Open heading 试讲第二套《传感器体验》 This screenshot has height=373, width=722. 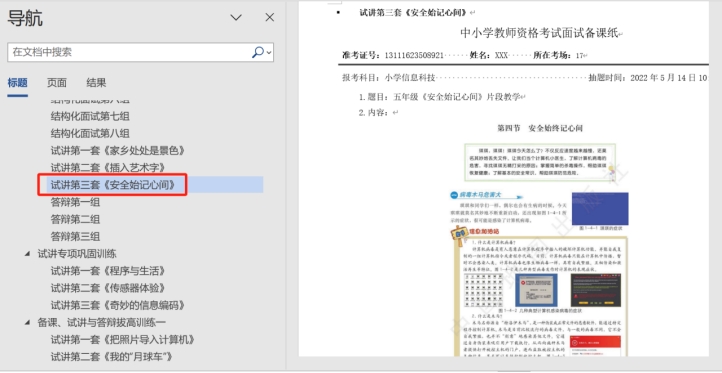point(108,288)
